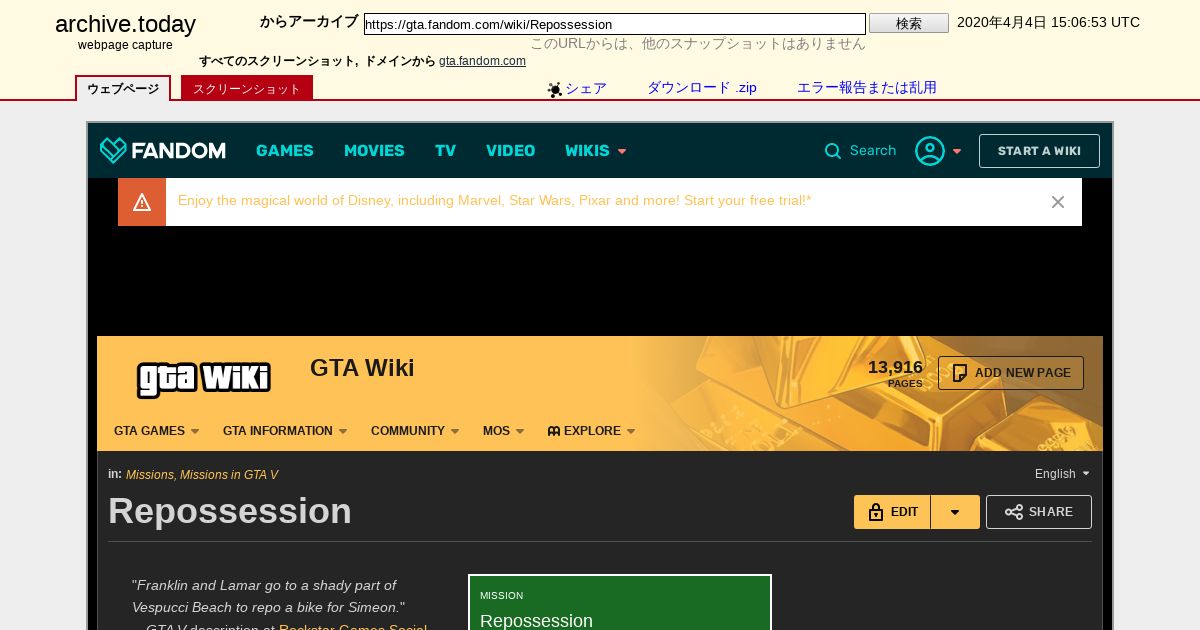Open the user account dropdown arrow

click(957, 152)
